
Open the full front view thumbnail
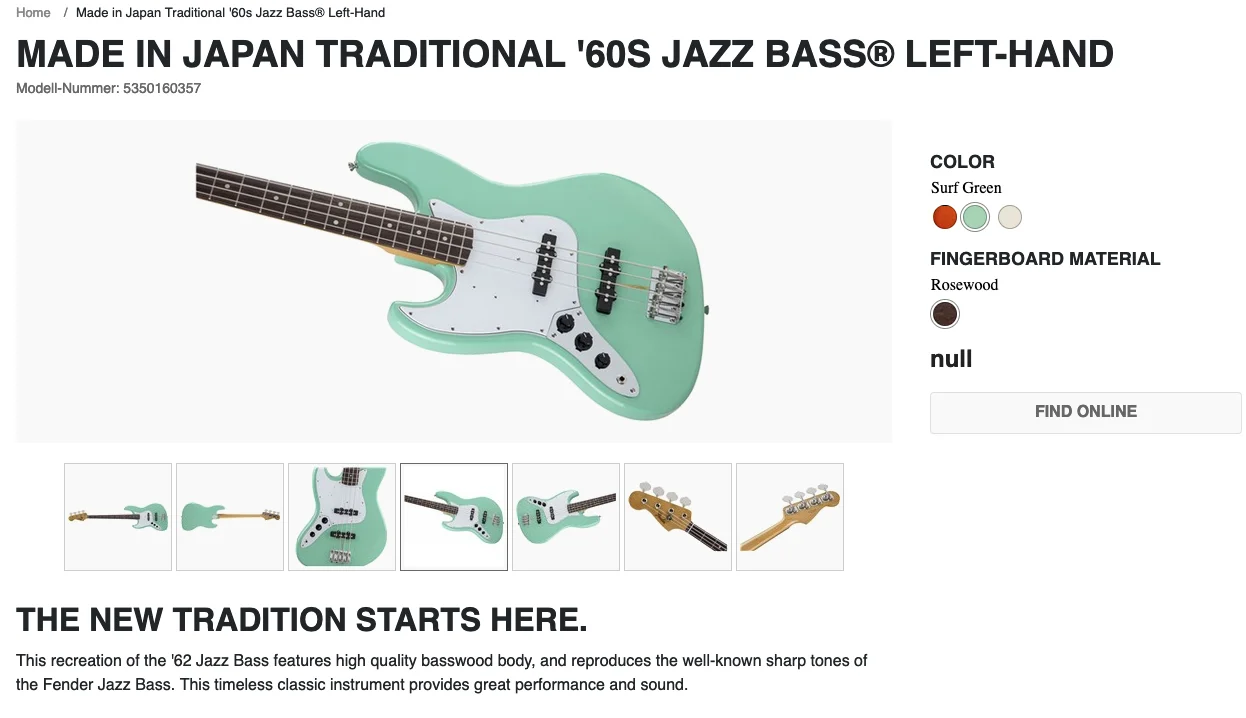(x=118, y=517)
